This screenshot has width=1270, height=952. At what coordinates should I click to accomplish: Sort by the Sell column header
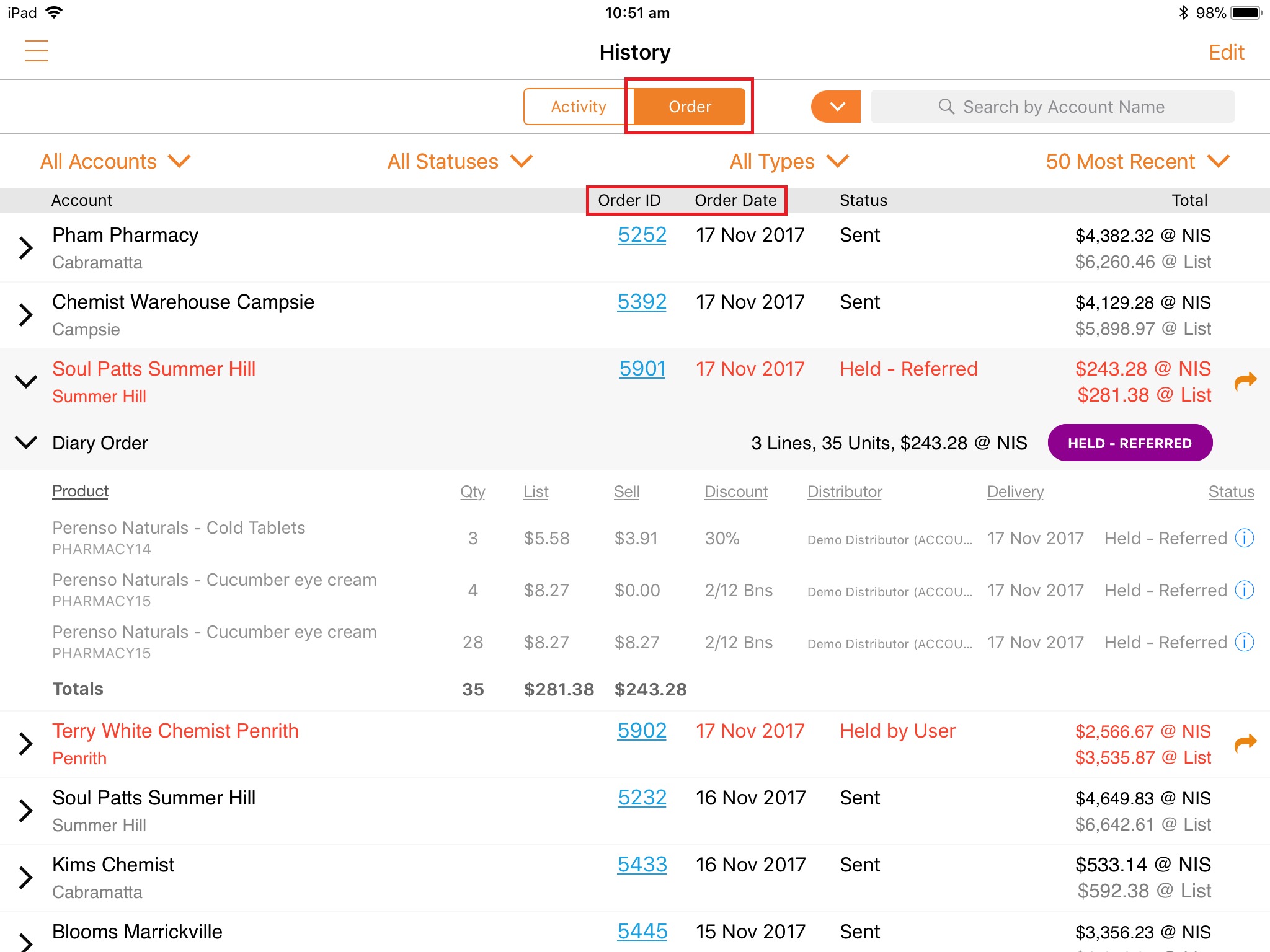(x=626, y=491)
